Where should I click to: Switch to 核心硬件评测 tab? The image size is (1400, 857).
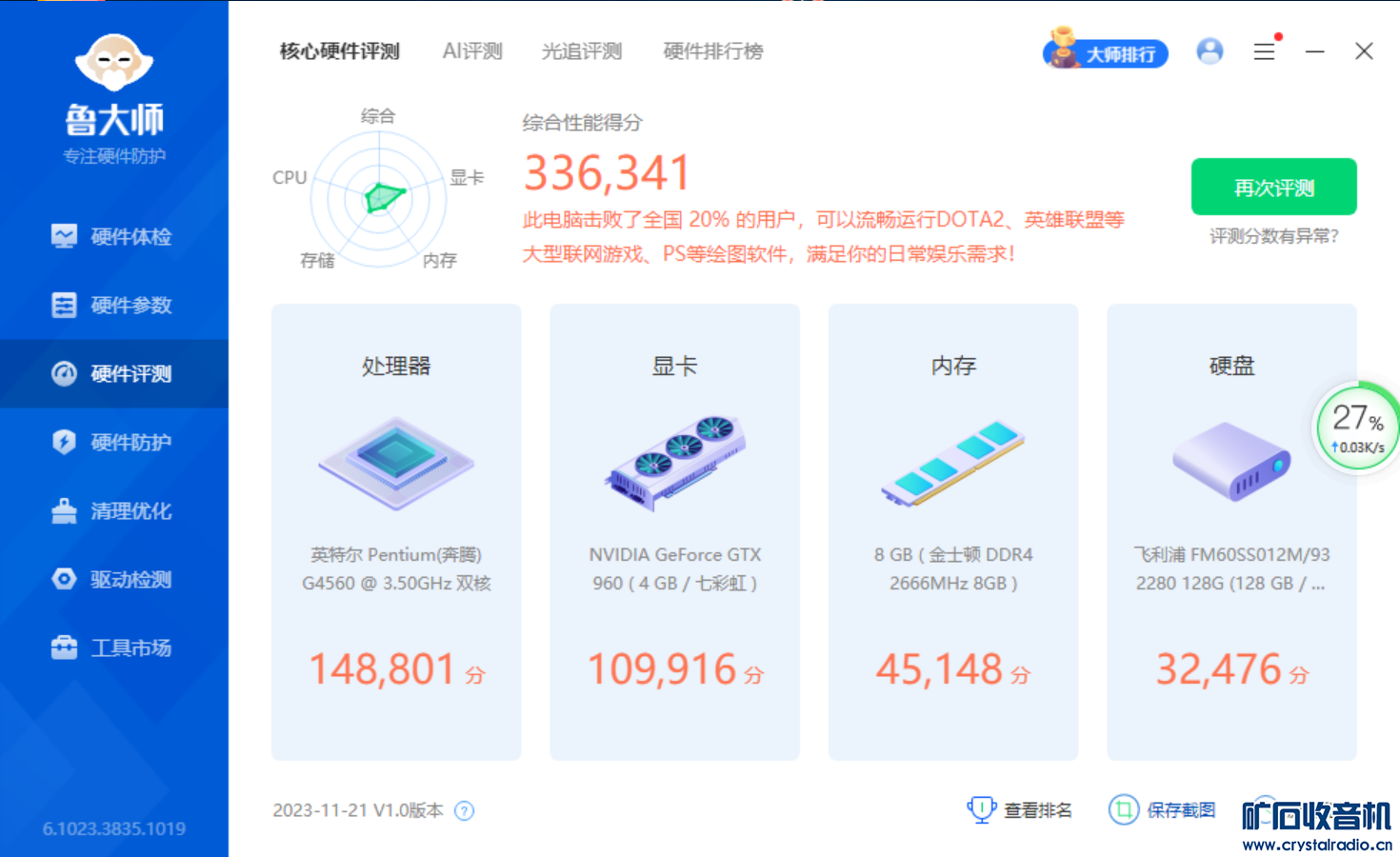pos(340,51)
